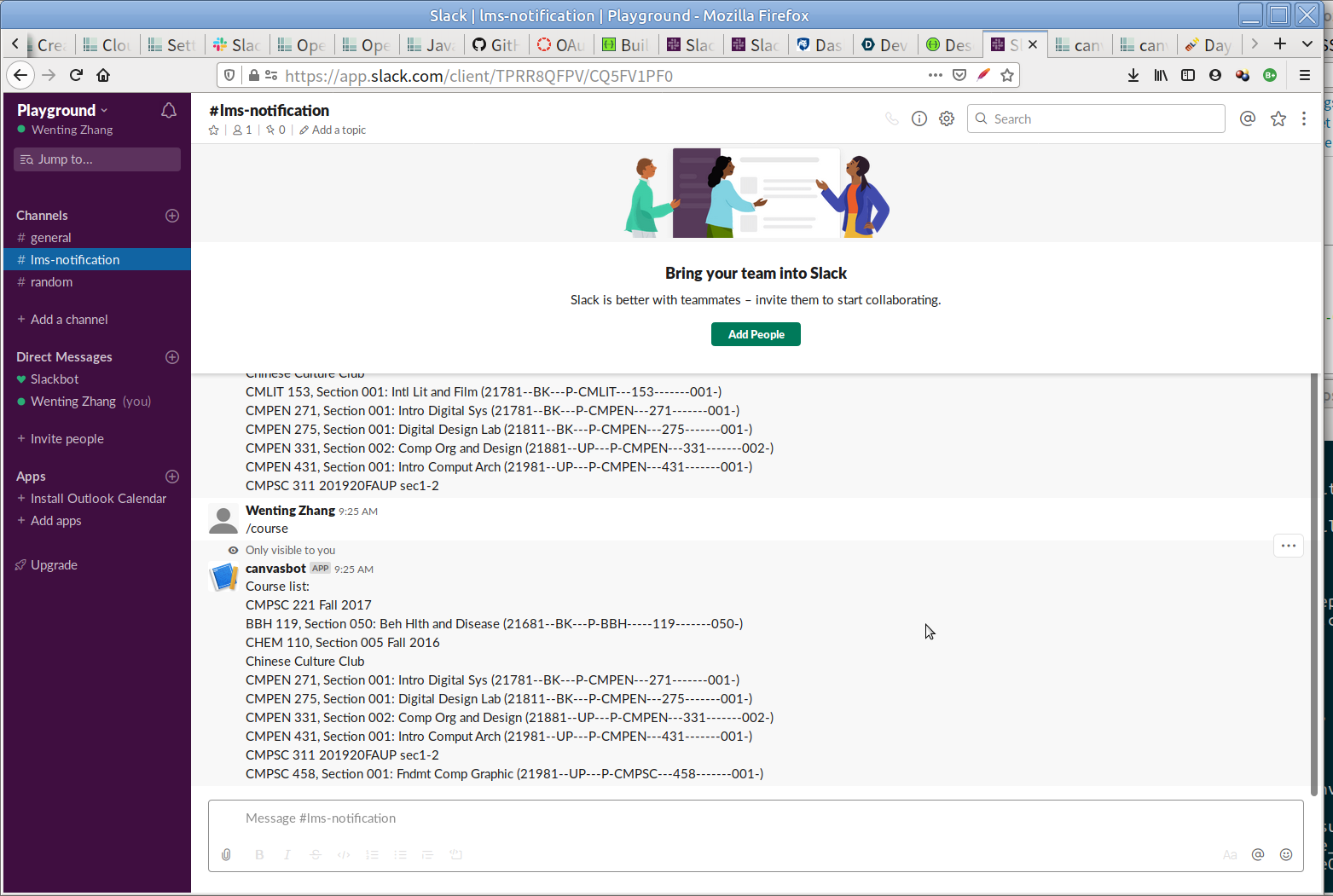Viewport: 1333px width, 896px height.
Task: Open Slack's more items vertical dots menu
Action: tap(1304, 119)
